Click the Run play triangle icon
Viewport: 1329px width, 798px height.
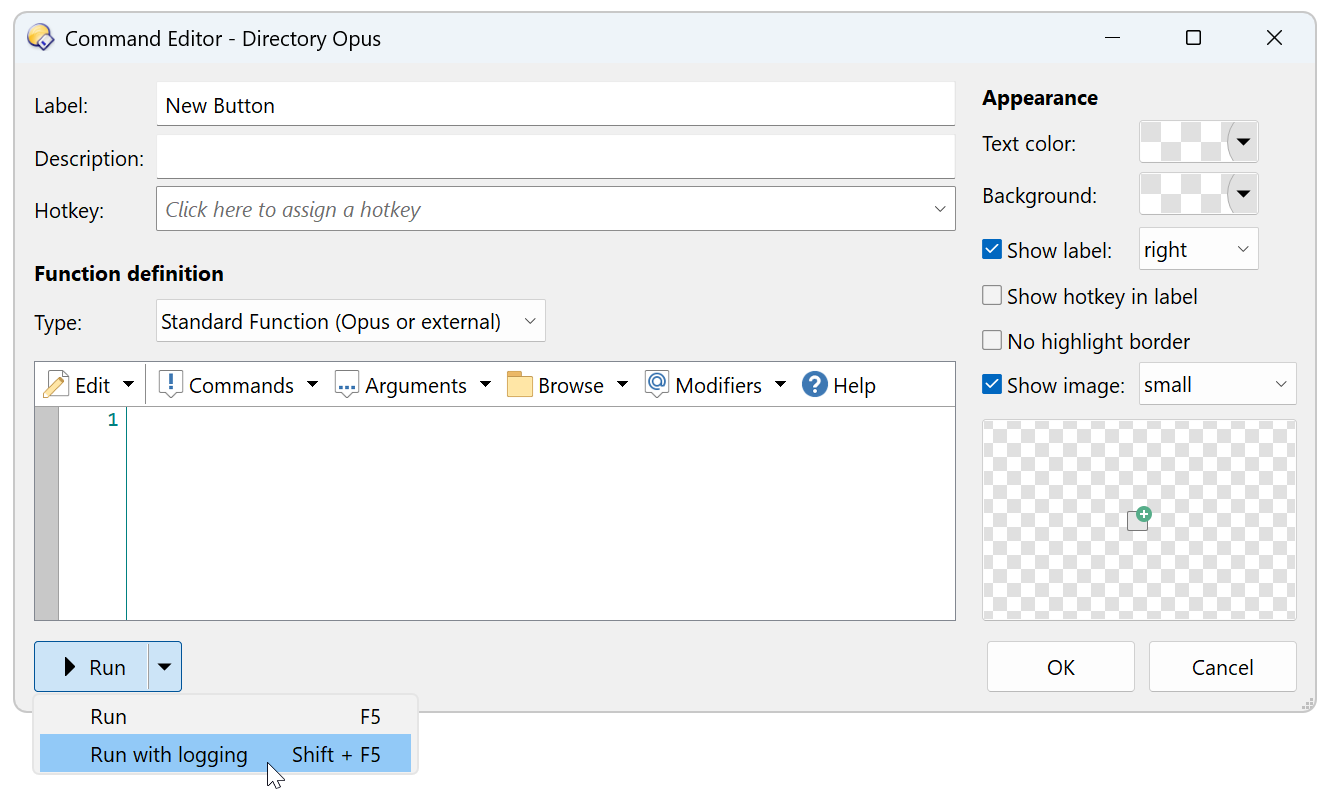(x=70, y=667)
